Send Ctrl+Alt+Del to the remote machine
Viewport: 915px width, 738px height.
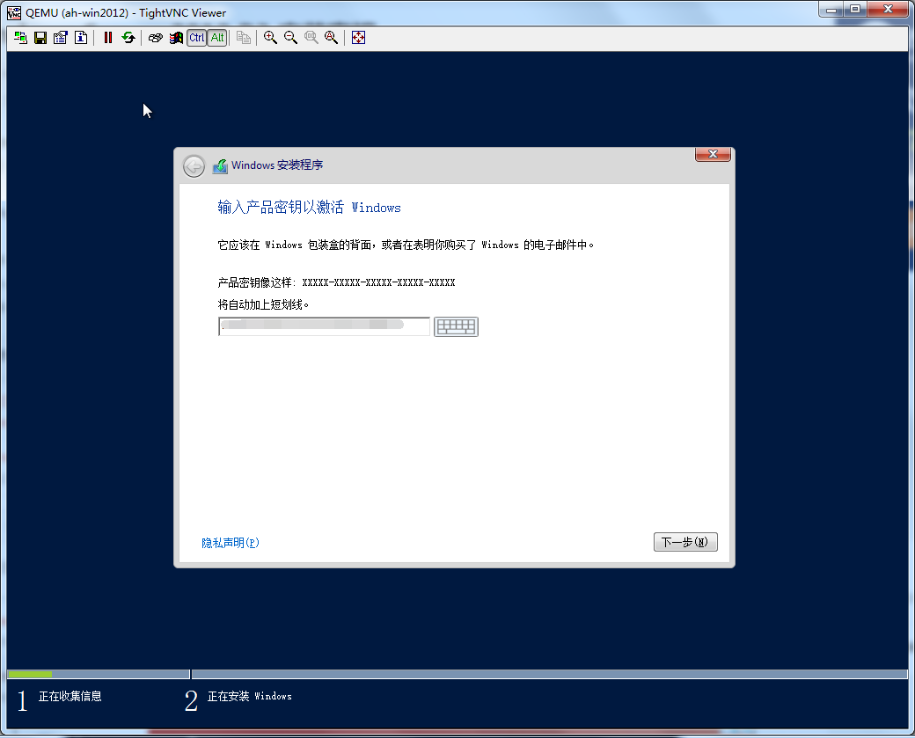(x=156, y=38)
